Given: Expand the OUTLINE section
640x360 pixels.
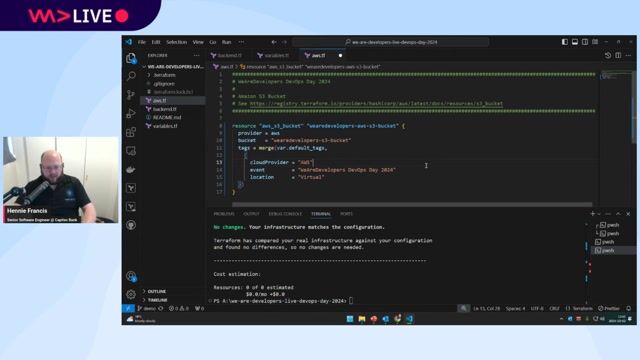Looking at the screenshot, I should (156, 291).
